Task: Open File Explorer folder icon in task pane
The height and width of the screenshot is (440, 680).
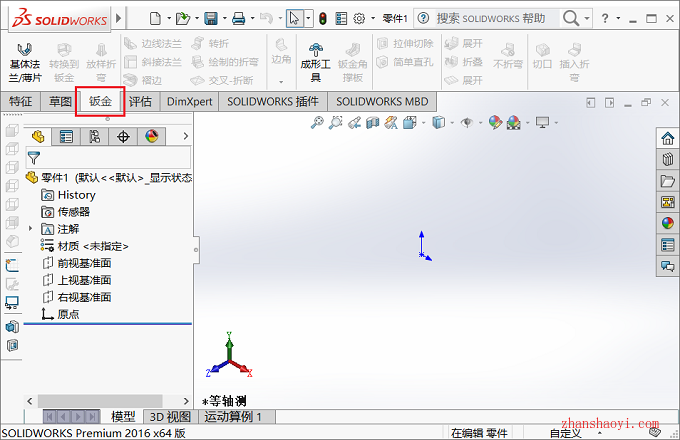Action: [668, 181]
